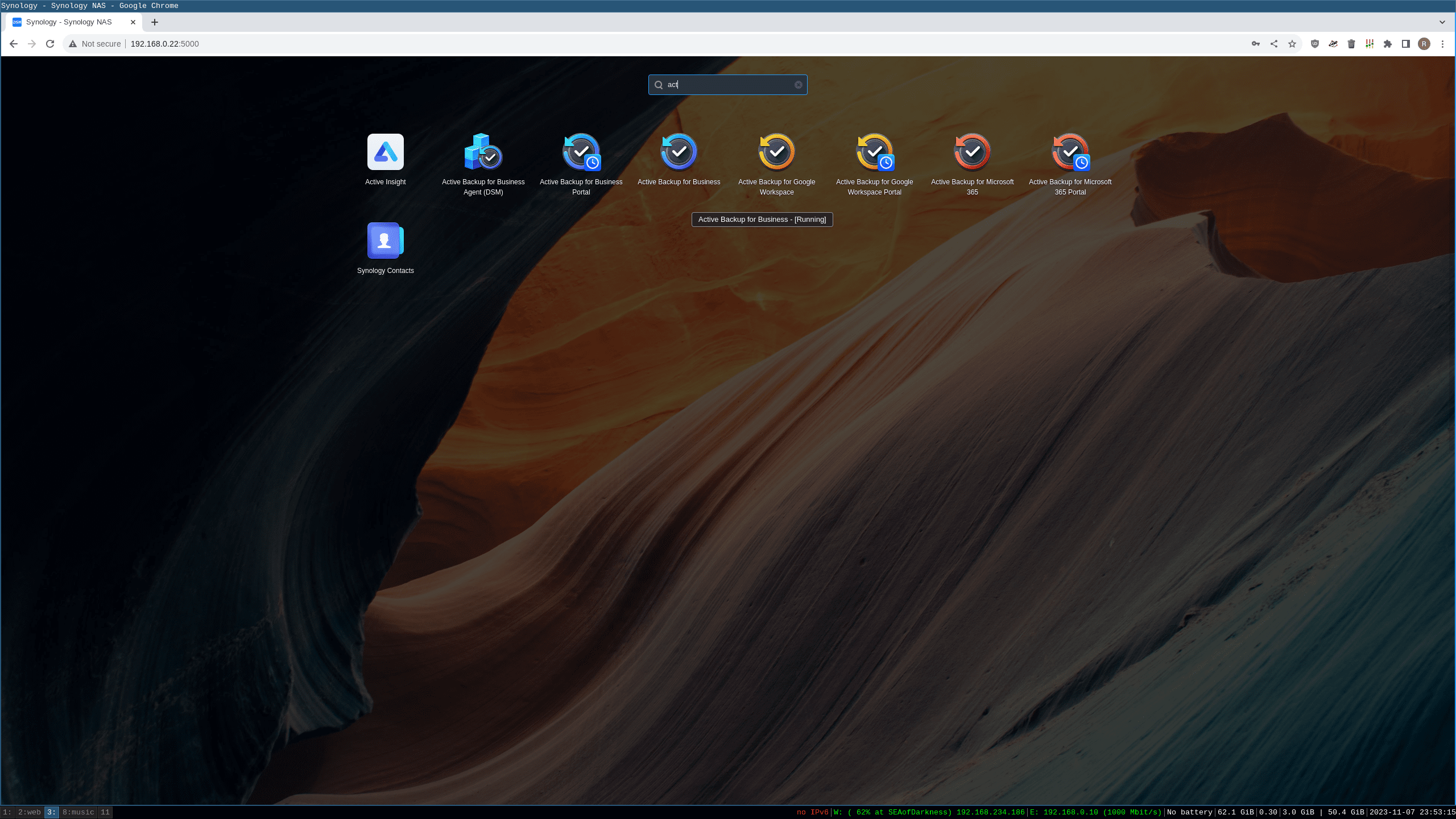Switch to workspace 2:web
The width and height of the screenshot is (1456, 819).
point(30,812)
